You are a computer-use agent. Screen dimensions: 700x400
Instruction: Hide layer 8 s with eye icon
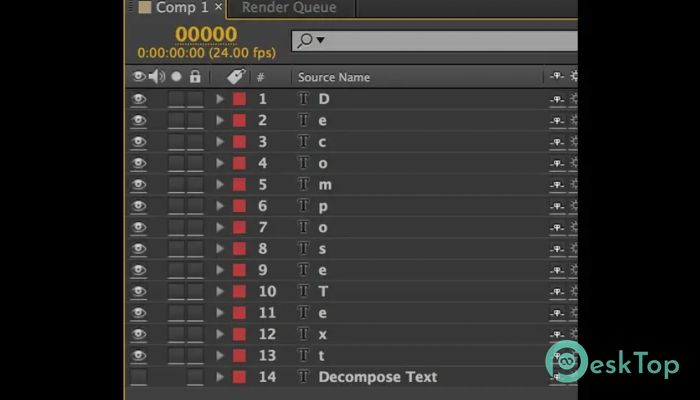pos(138,249)
